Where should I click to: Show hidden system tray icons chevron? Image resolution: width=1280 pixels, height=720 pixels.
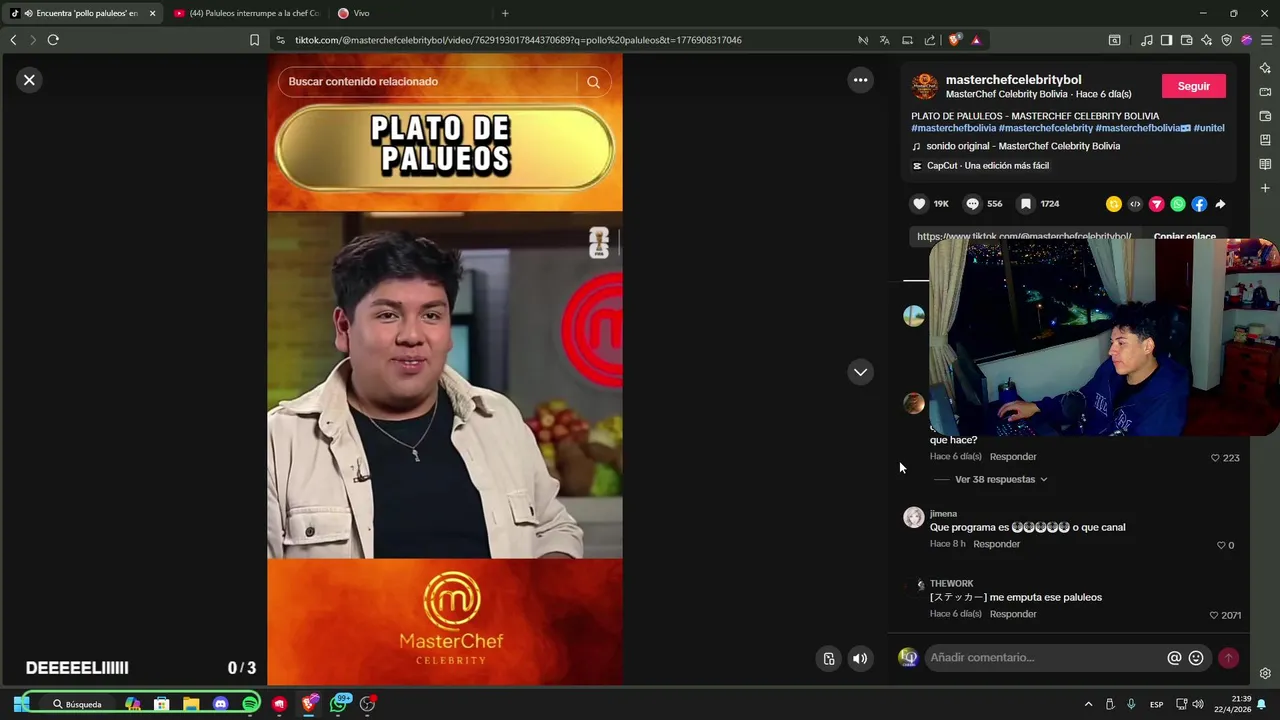1088,704
